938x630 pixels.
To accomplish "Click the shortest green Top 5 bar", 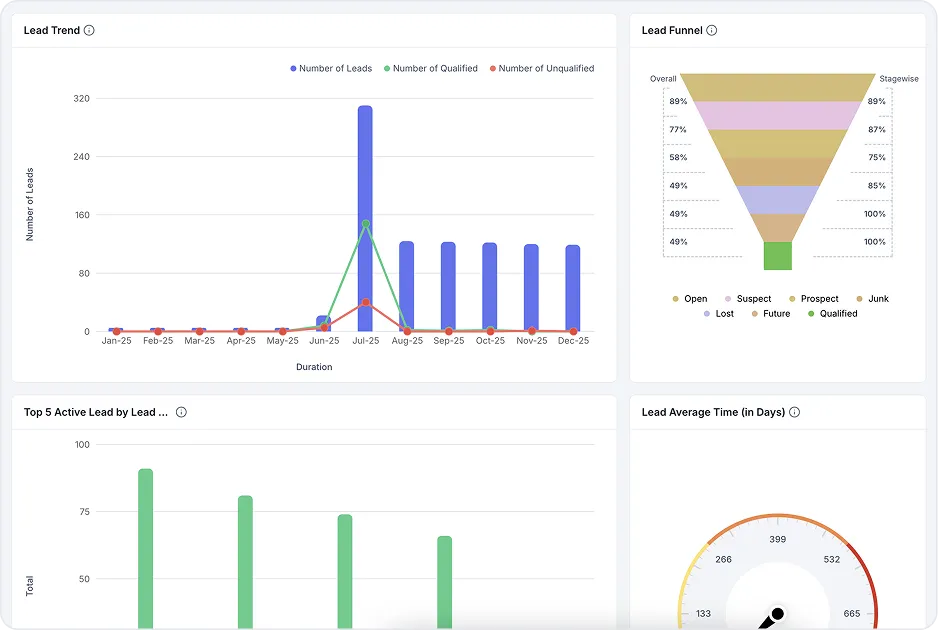I will click(x=444, y=582).
